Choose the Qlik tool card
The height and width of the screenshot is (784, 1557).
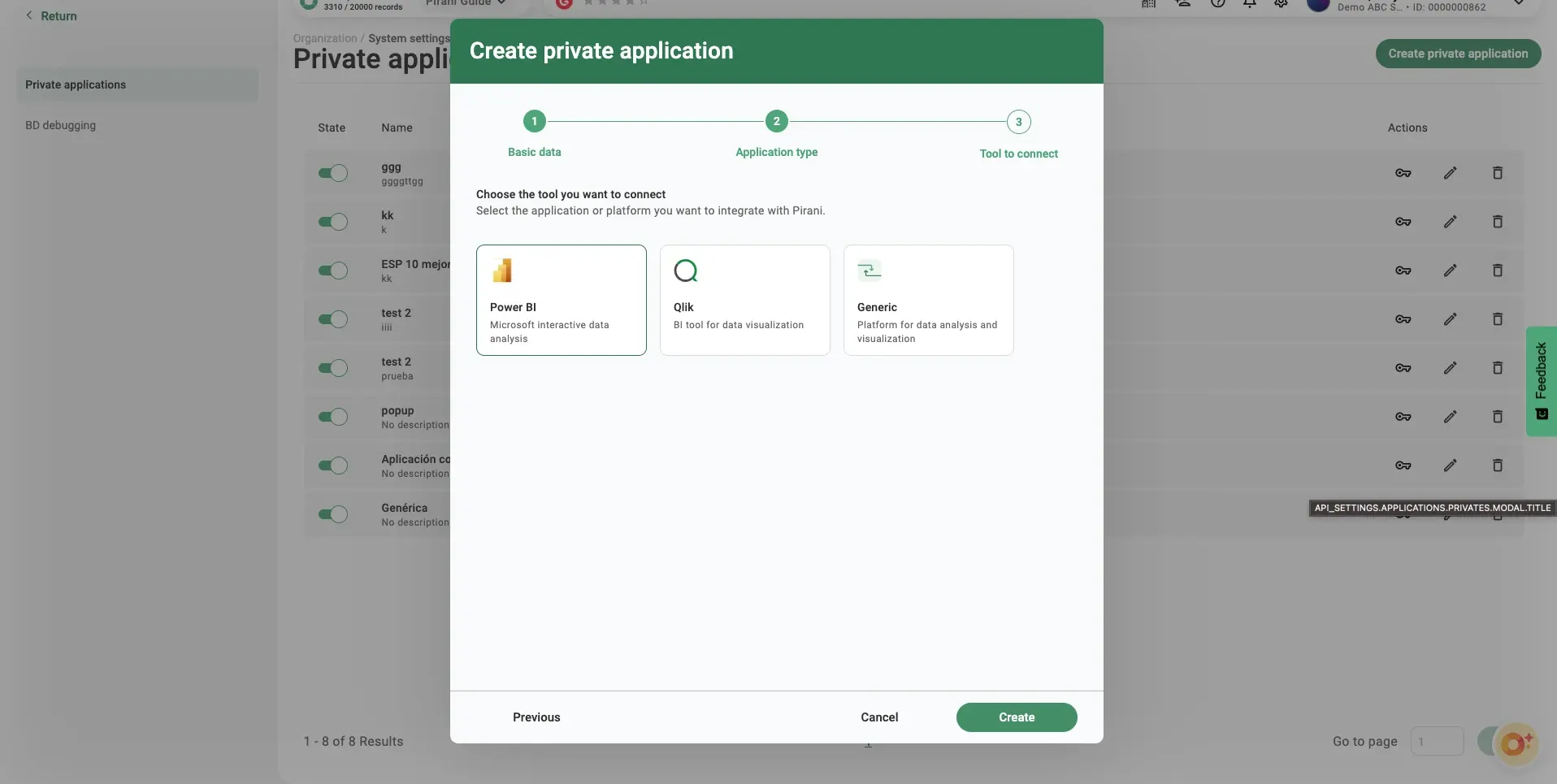coord(744,300)
